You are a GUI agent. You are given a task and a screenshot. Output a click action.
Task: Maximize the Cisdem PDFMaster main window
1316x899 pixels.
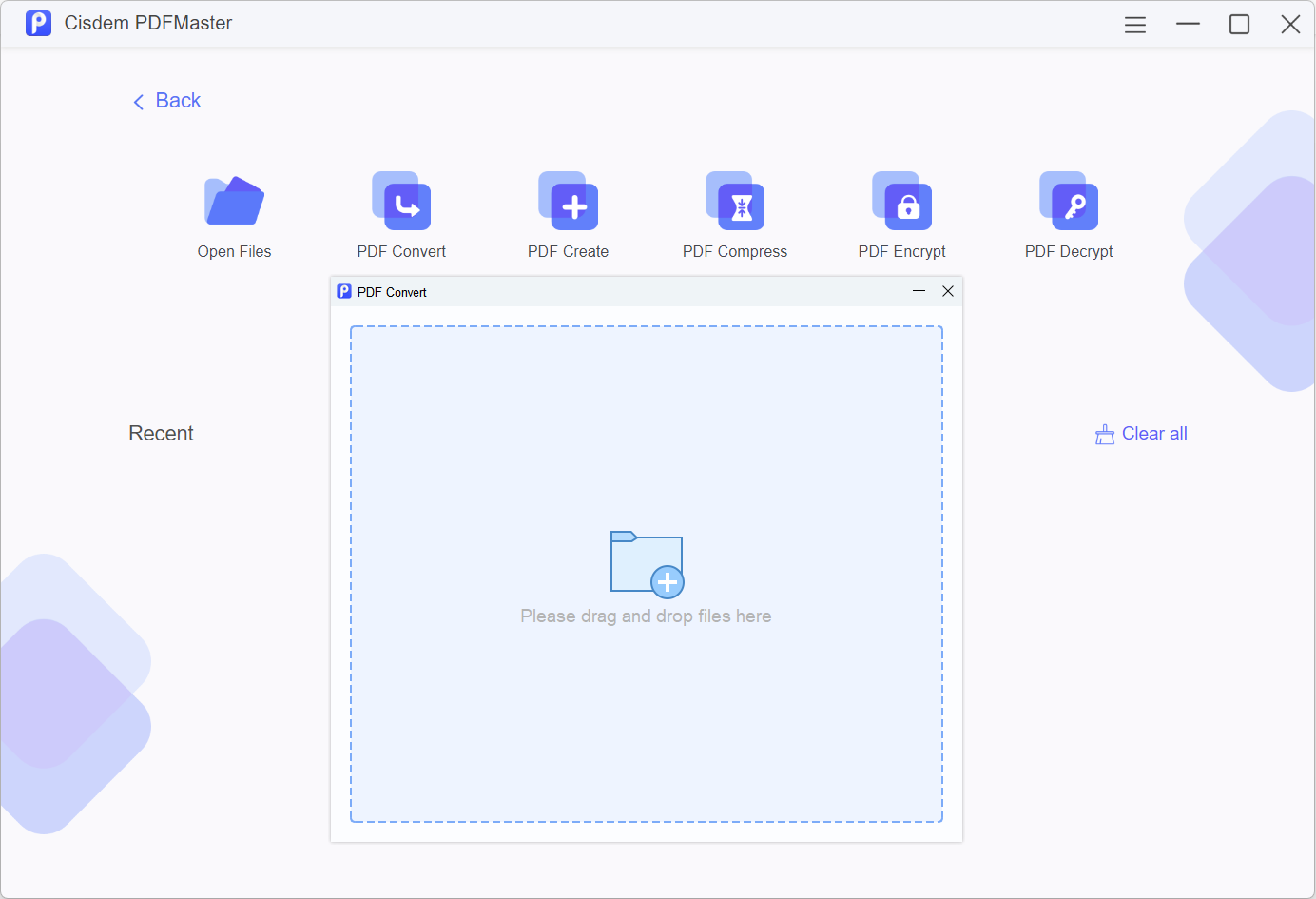[1239, 24]
